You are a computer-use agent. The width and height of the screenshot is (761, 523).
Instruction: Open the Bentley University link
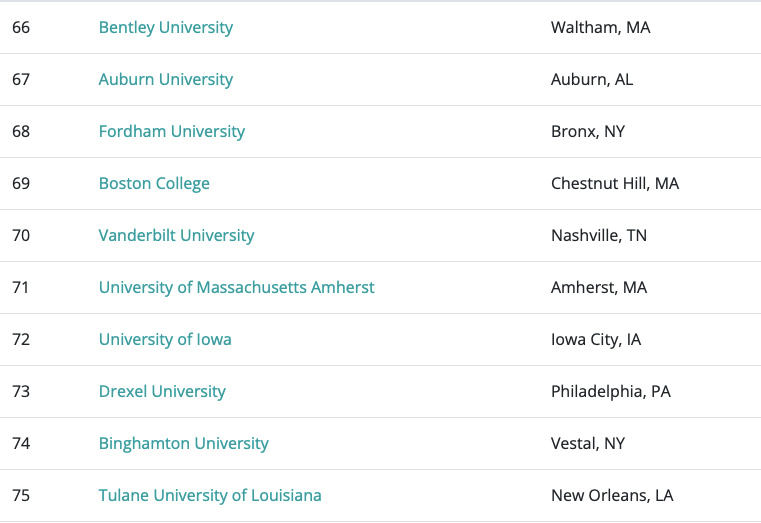[x=165, y=28]
